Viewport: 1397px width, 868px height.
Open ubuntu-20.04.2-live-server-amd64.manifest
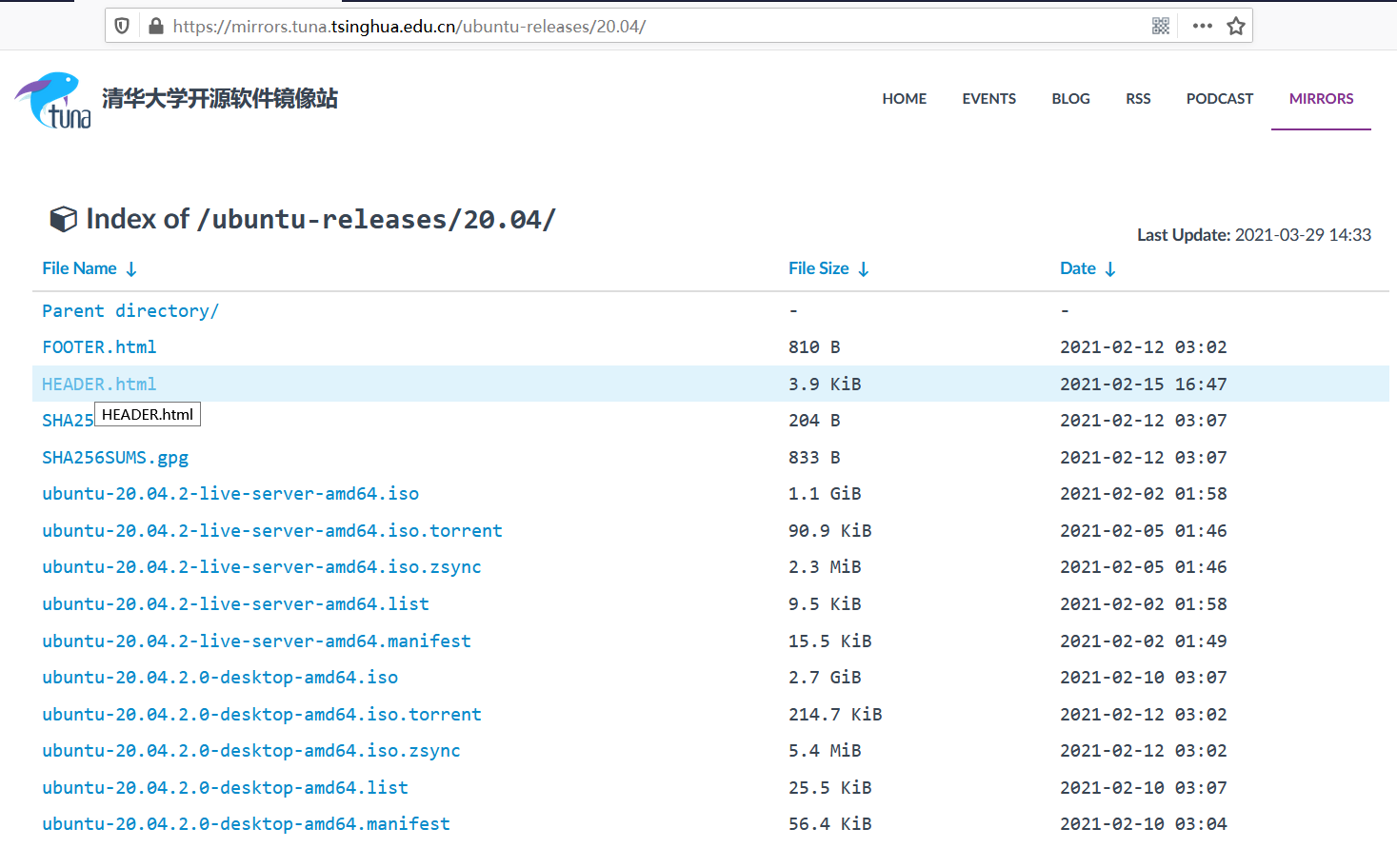[x=256, y=641]
